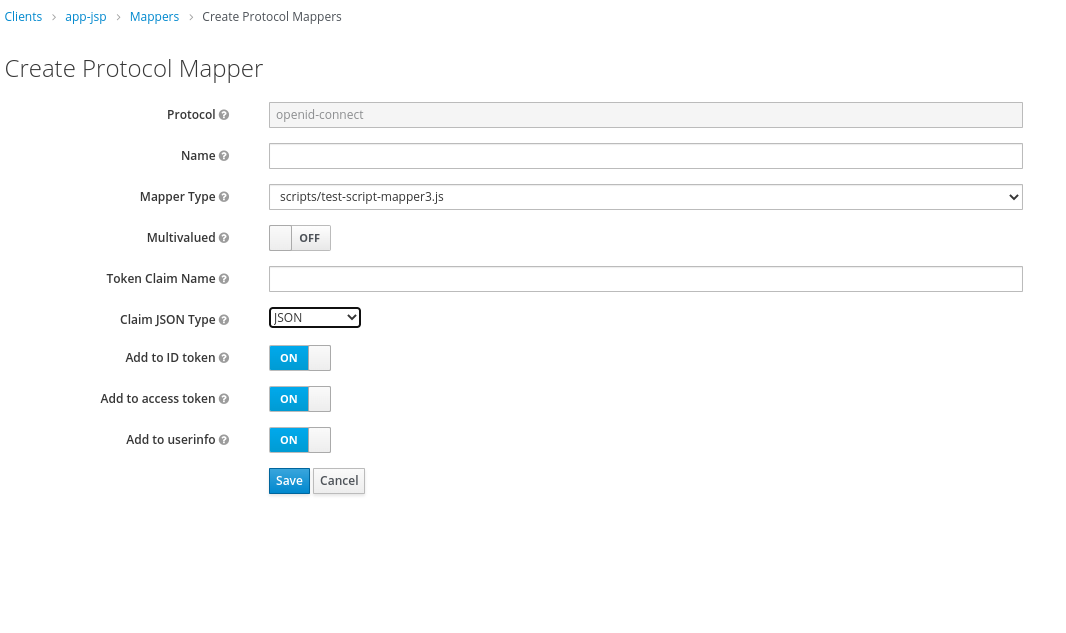Open the Mapper Type help tooltip icon

coord(225,196)
